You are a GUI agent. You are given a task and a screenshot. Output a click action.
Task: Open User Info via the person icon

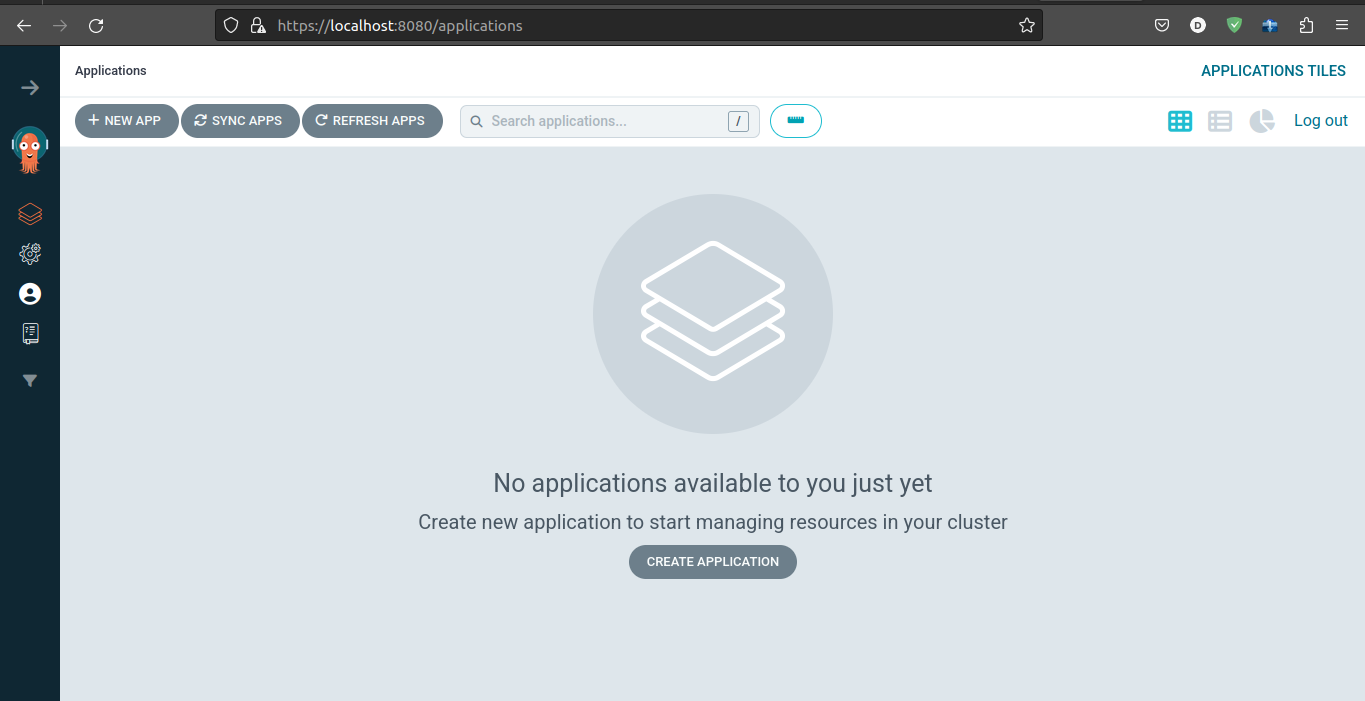click(30, 294)
